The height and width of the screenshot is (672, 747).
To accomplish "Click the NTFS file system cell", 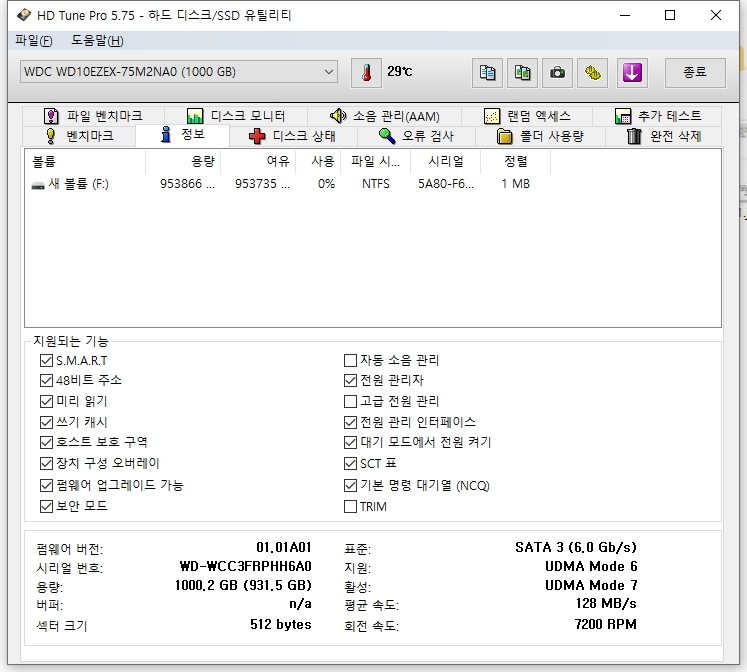I will pyautogui.click(x=376, y=184).
